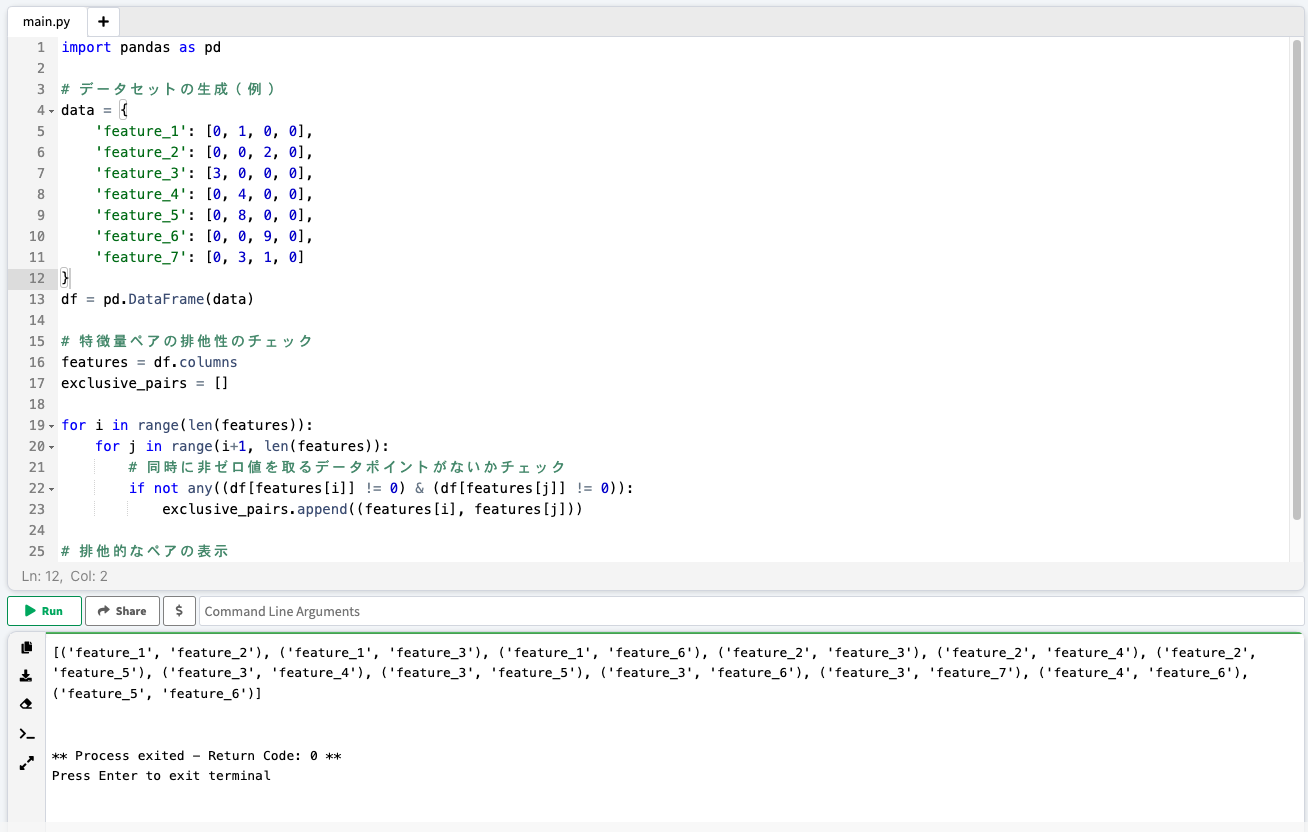Image resolution: width=1308 pixels, height=832 pixels.
Task: Copy the program output
Action: coord(26,648)
